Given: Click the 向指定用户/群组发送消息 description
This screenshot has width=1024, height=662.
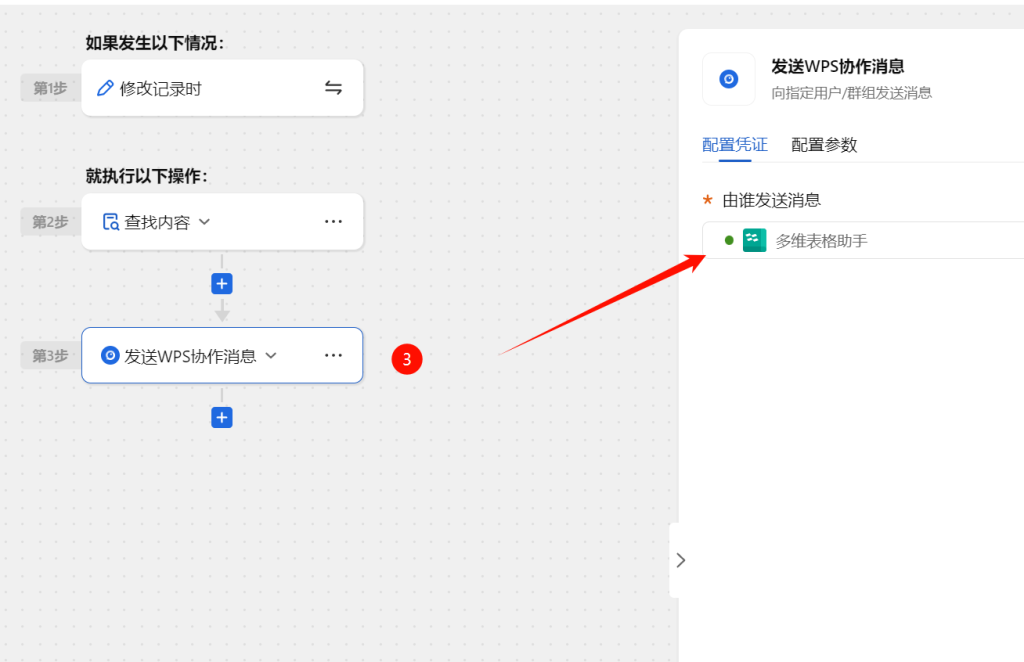Looking at the screenshot, I should [852, 93].
